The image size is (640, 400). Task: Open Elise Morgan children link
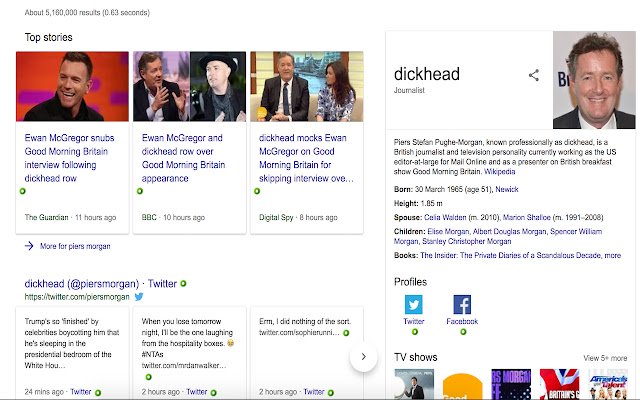[447, 231]
